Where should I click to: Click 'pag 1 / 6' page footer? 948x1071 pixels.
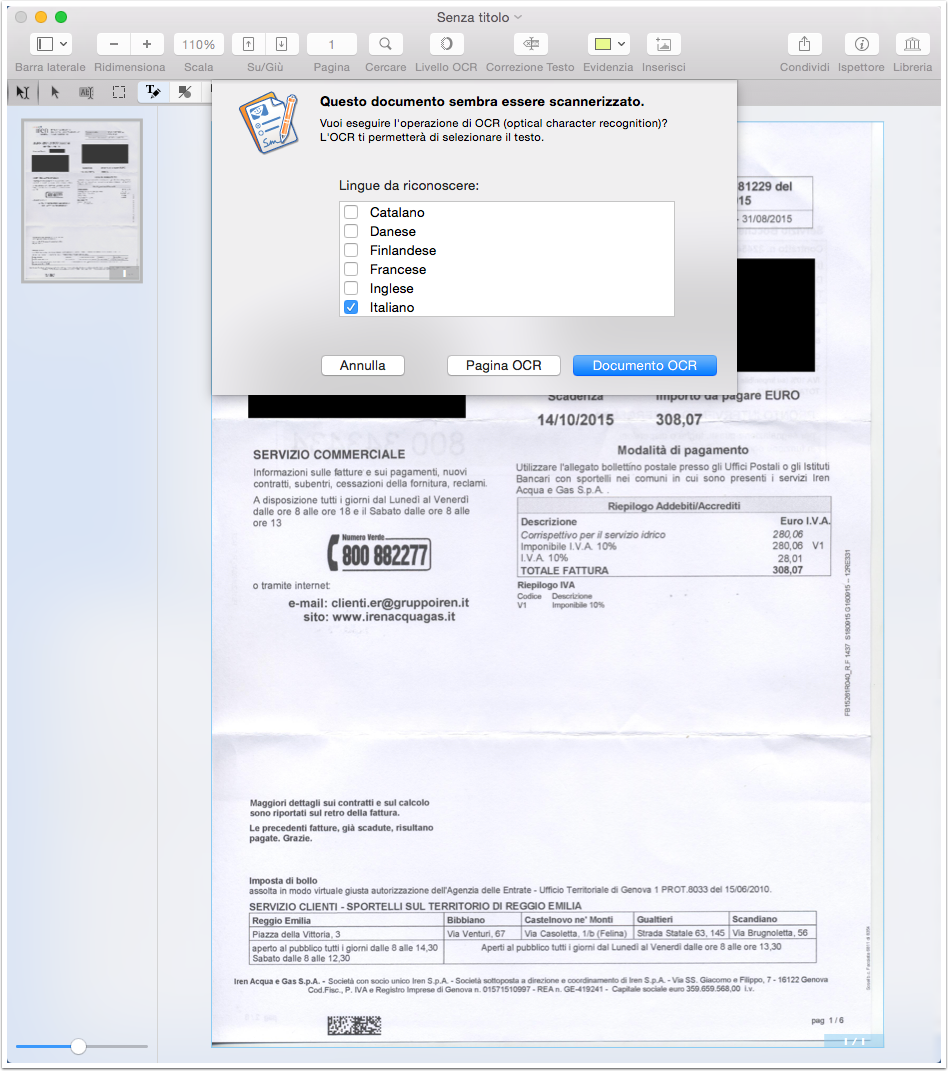827,1020
